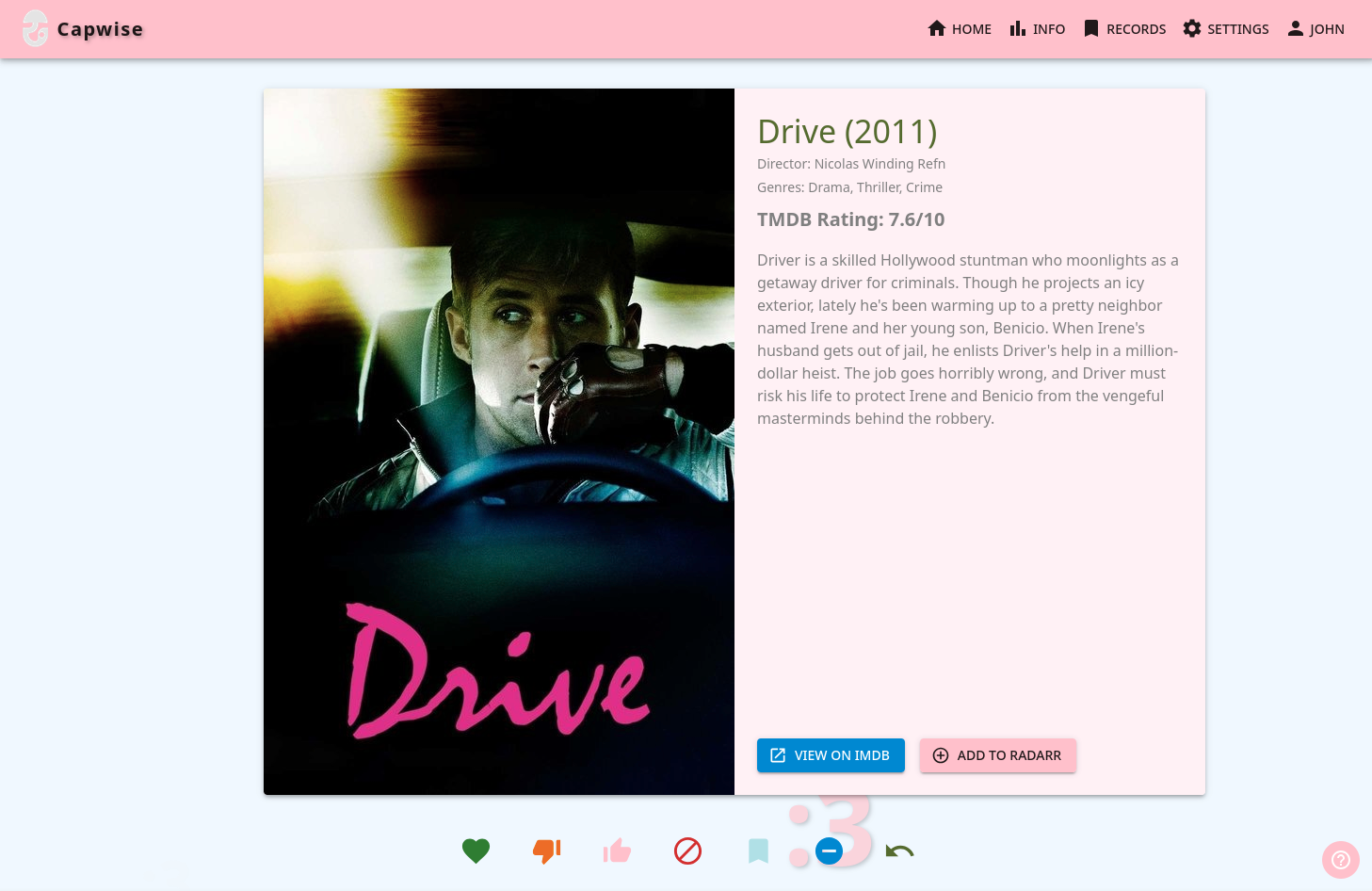
Task: Click the green undo arrow icon
Action: pyautogui.click(x=899, y=851)
